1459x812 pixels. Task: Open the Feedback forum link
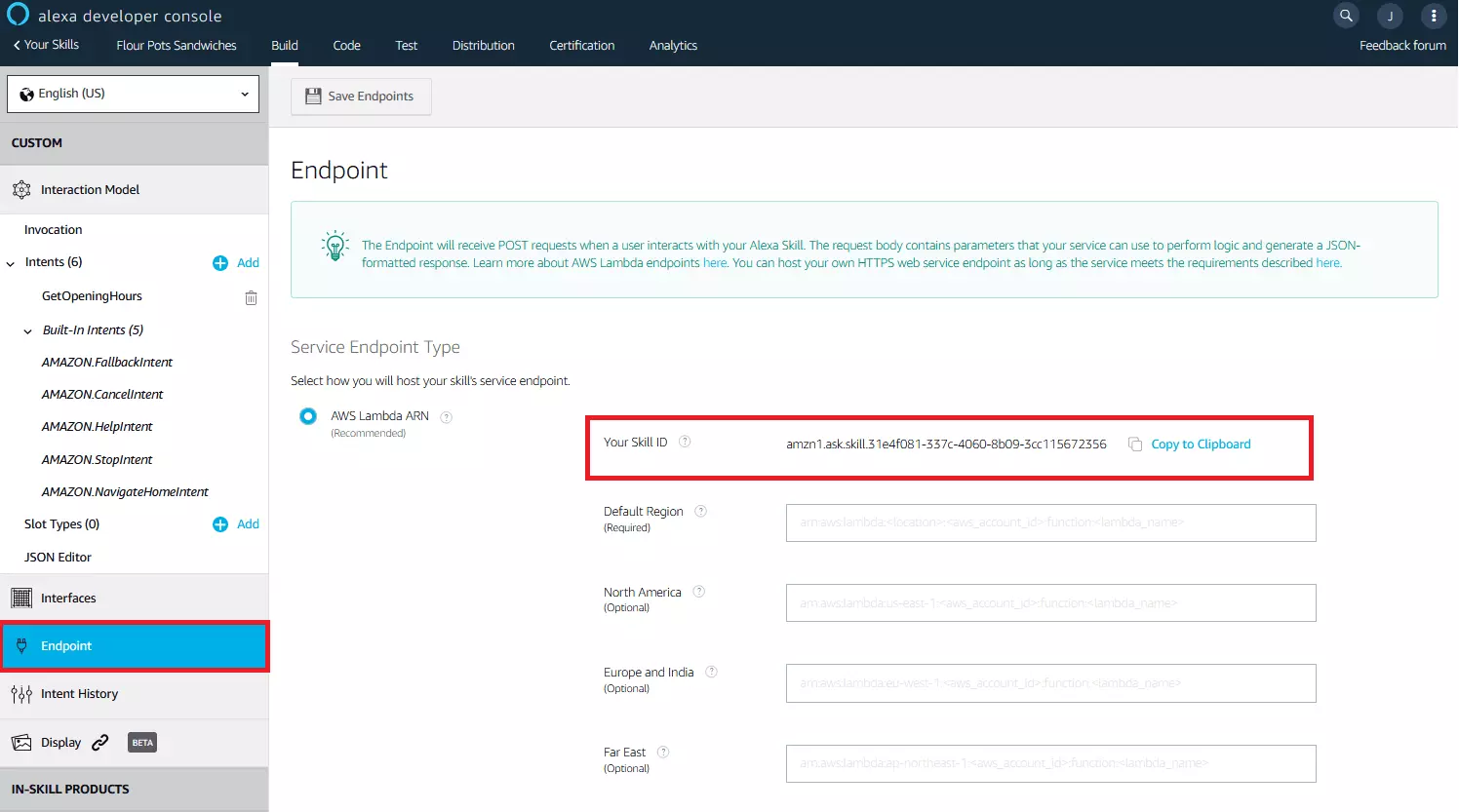(1402, 46)
